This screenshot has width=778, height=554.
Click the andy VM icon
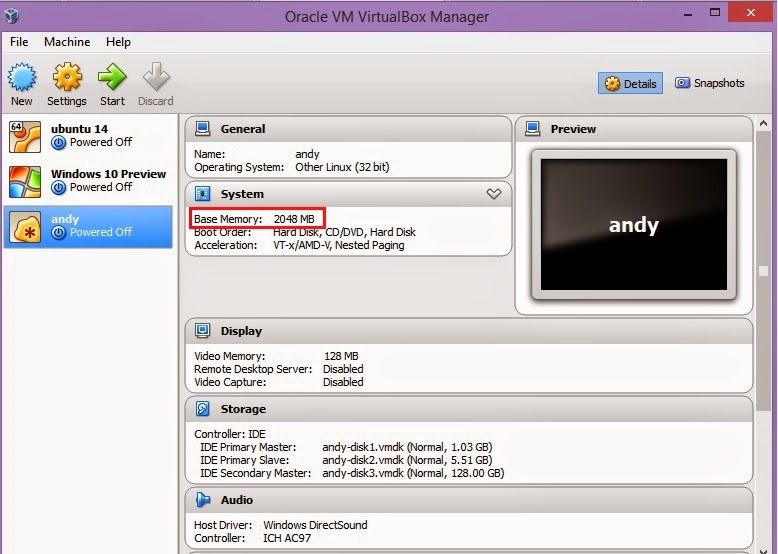25,227
